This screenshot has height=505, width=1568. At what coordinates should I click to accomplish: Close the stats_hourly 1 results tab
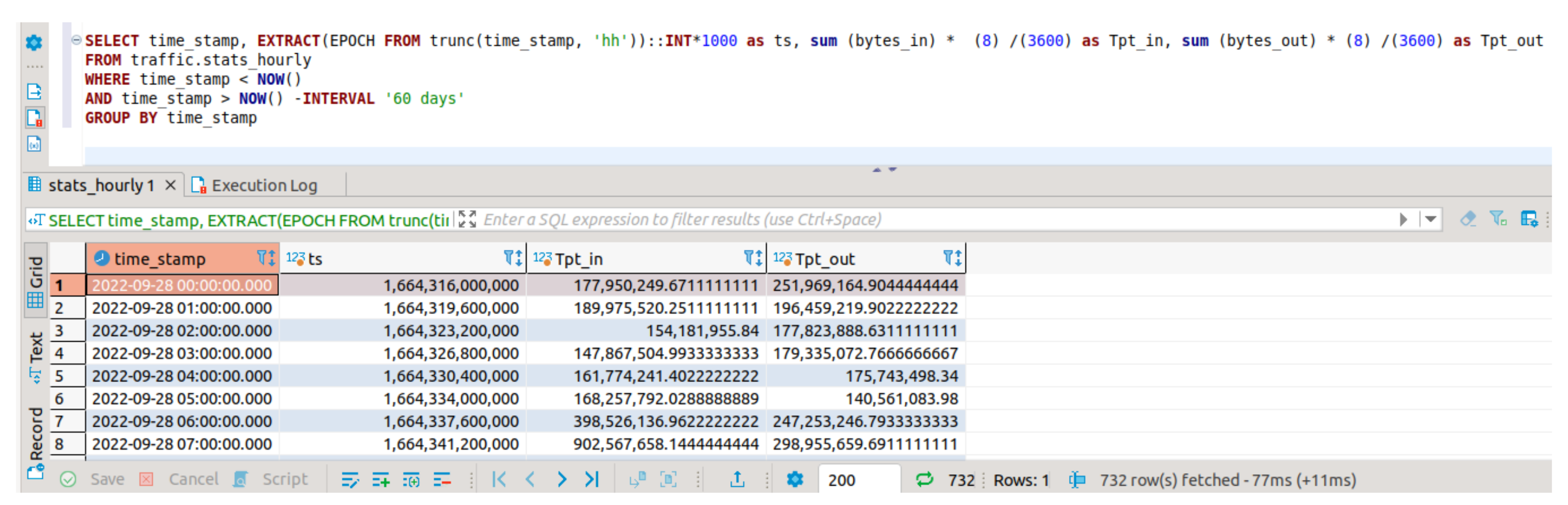(x=171, y=185)
